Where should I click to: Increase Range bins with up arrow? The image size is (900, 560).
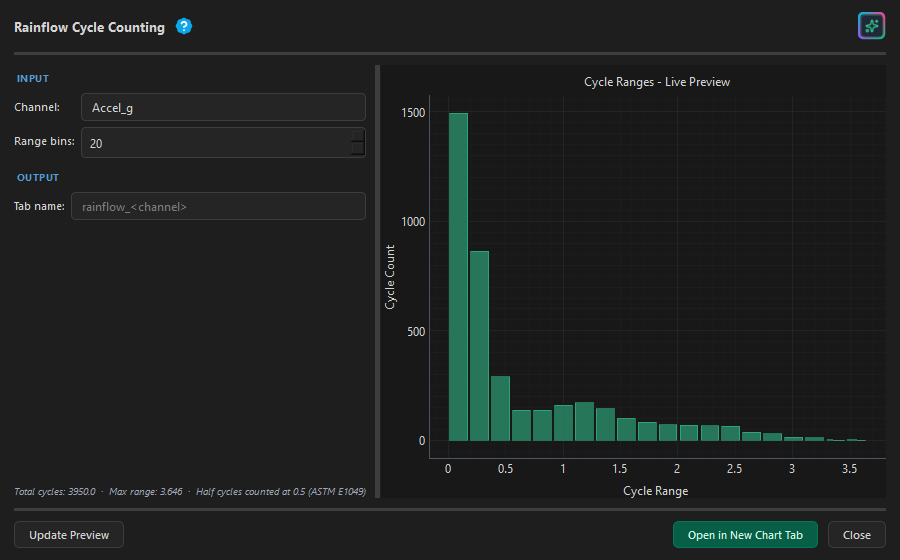tap(358, 136)
